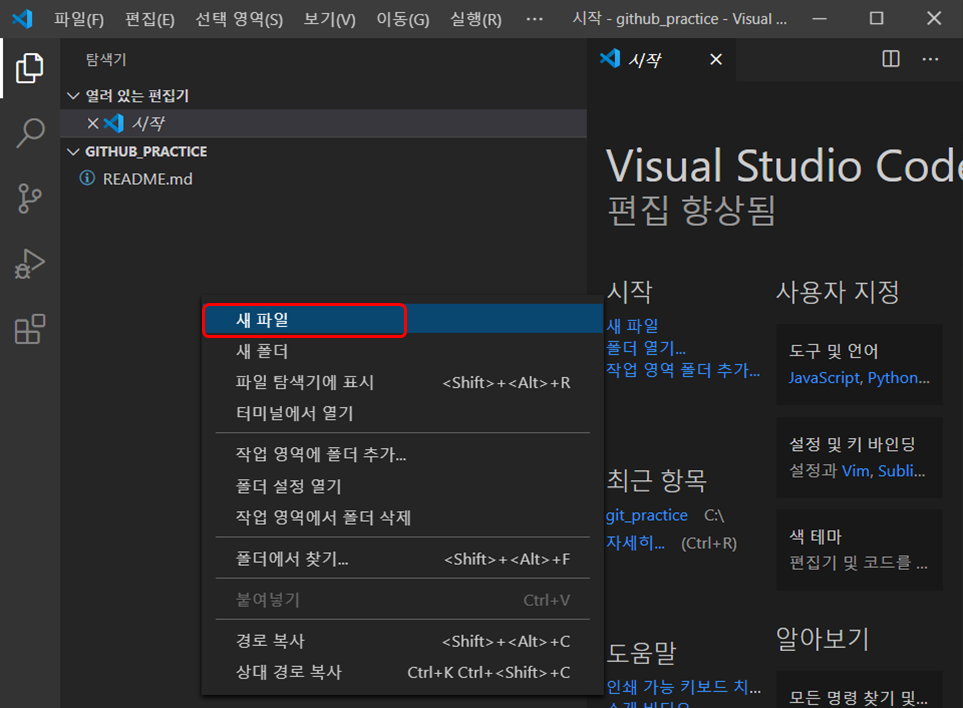The width and height of the screenshot is (963, 708).
Task: Select 경로 복사 menu entry
Action: click(x=402, y=641)
